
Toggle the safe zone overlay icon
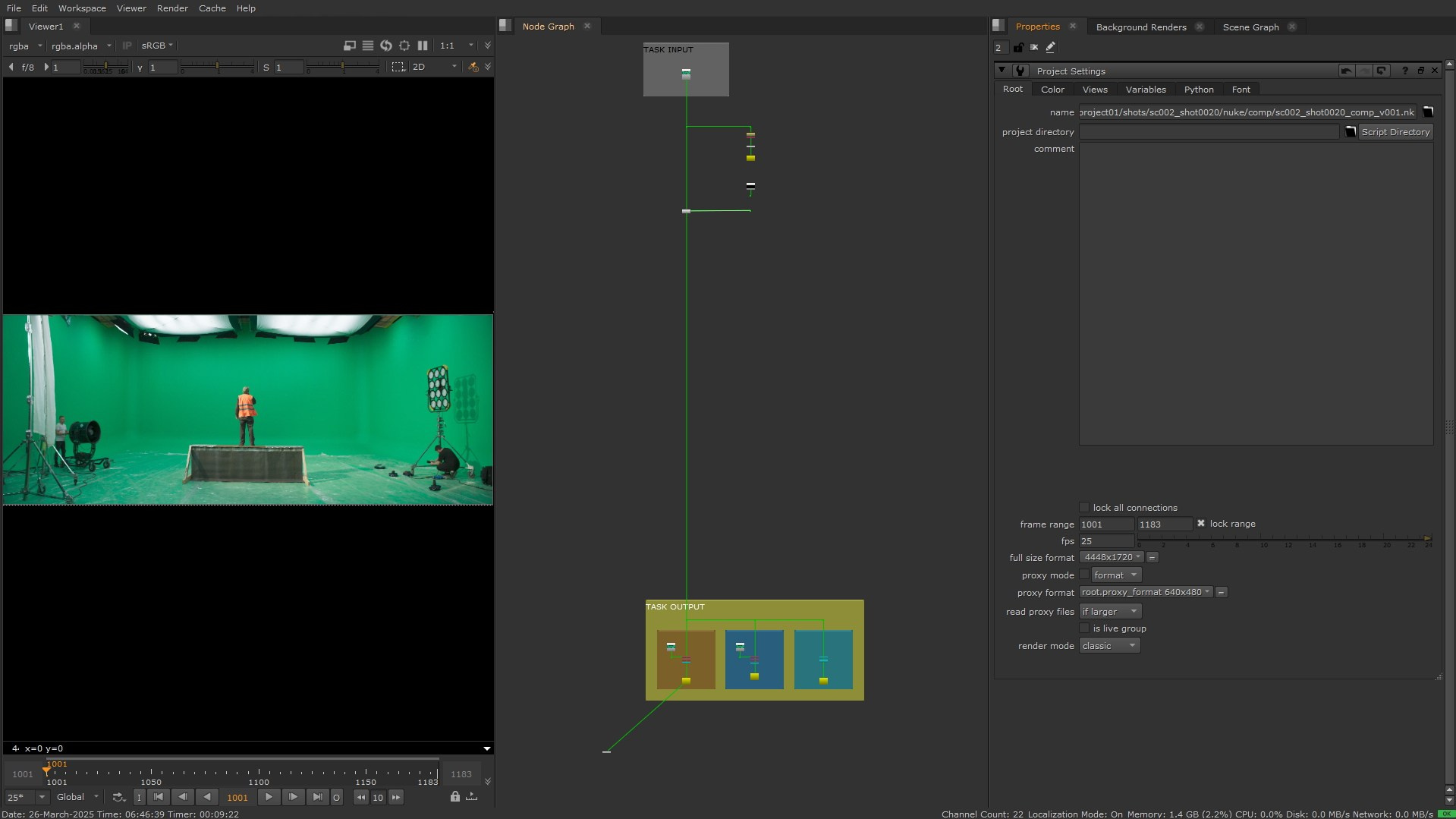click(x=404, y=46)
